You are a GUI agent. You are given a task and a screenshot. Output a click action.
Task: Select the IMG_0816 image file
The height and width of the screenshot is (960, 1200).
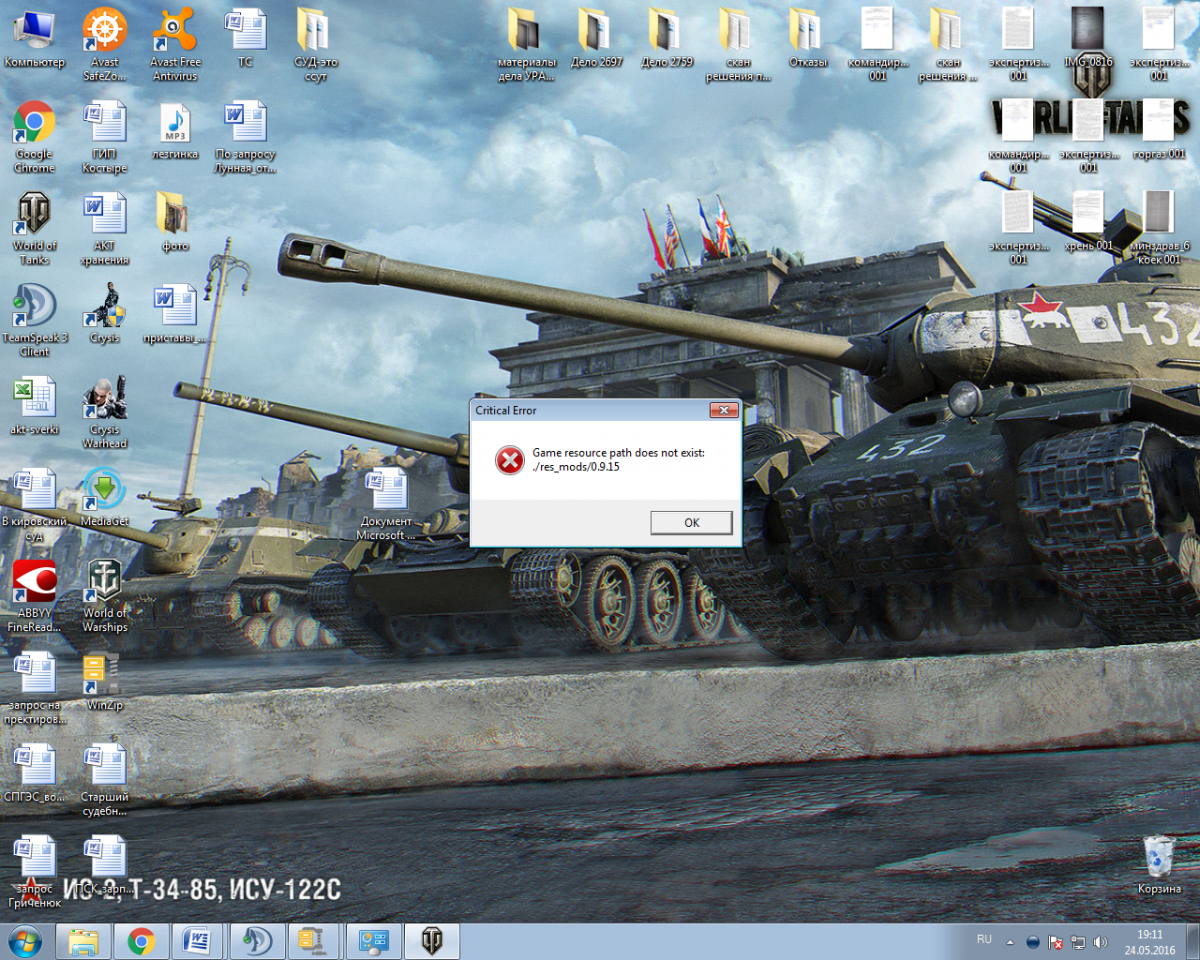click(x=1088, y=39)
